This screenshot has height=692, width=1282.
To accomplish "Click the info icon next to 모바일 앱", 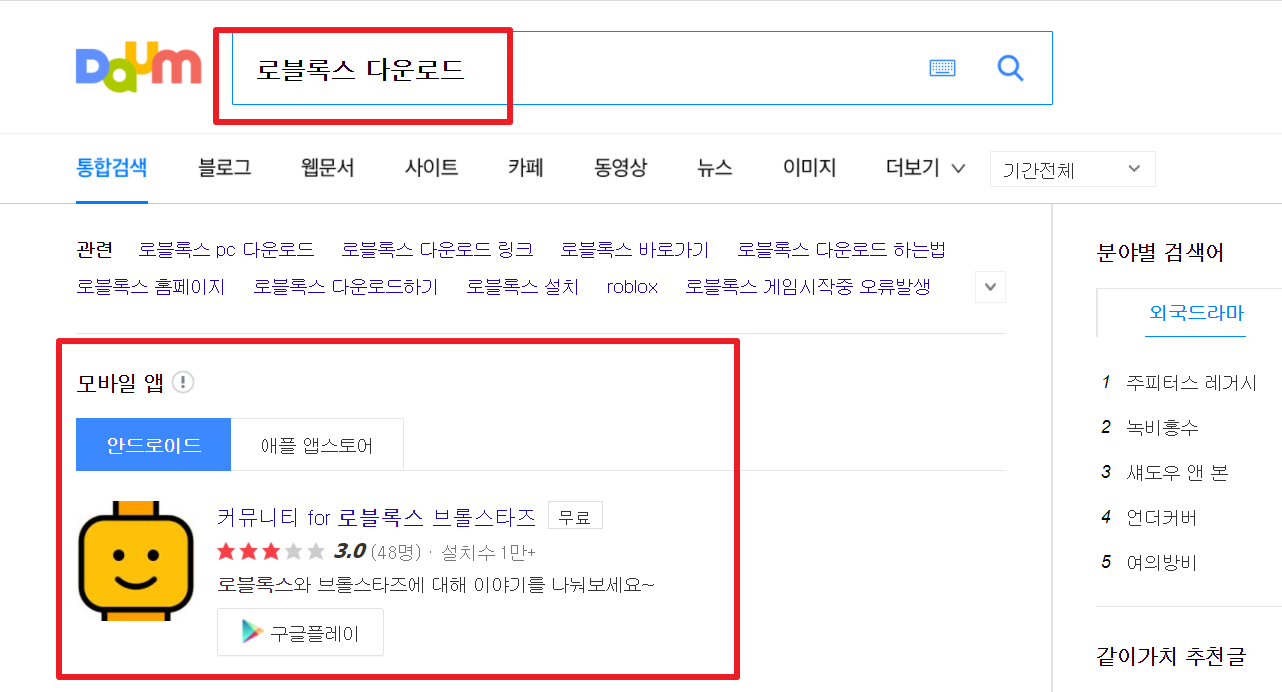I will [183, 382].
